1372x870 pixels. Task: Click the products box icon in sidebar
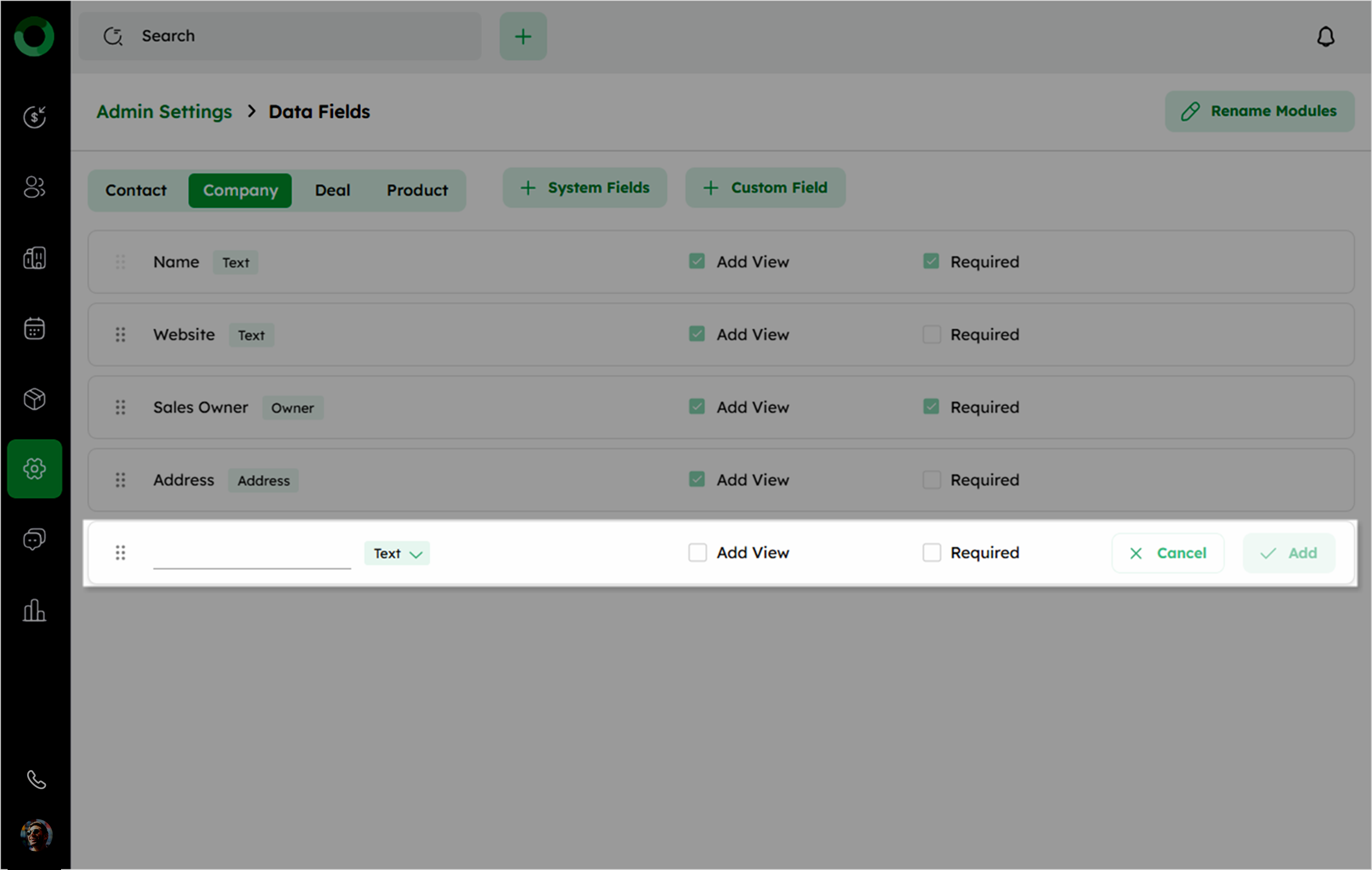tap(34, 399)
